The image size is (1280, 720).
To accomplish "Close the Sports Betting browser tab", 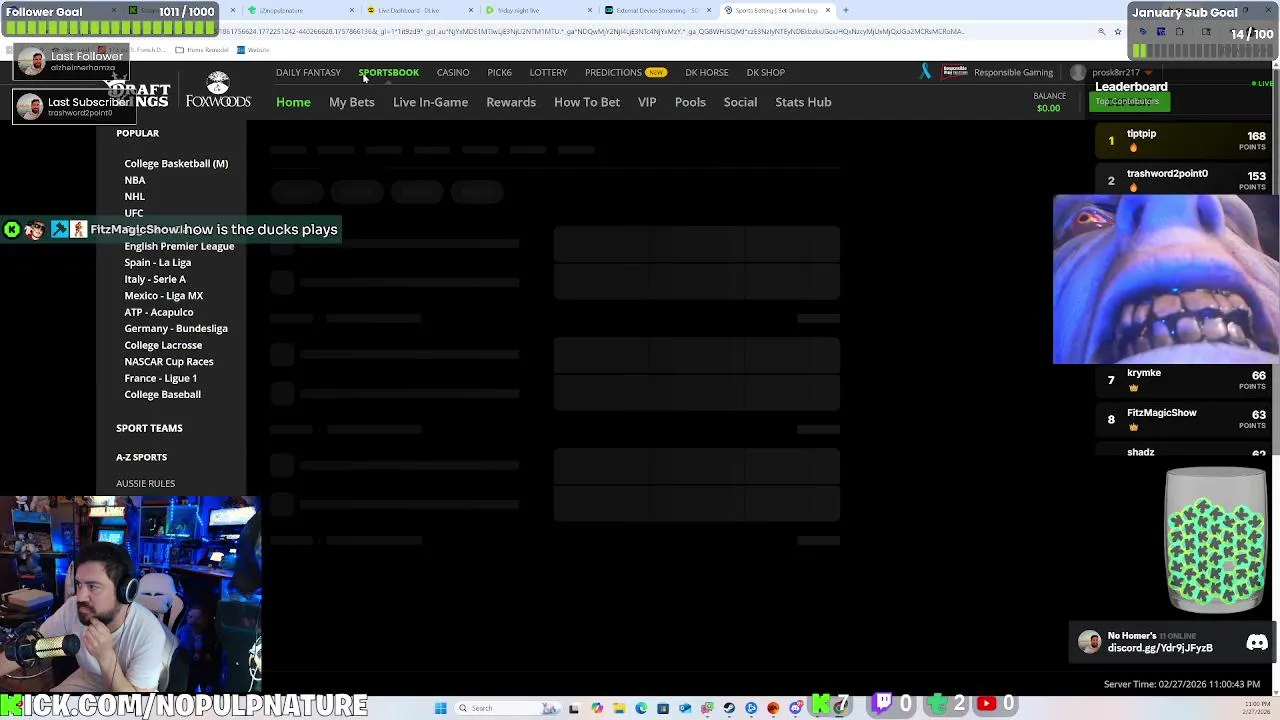I will pyautogui.click(x=827, y=10).
